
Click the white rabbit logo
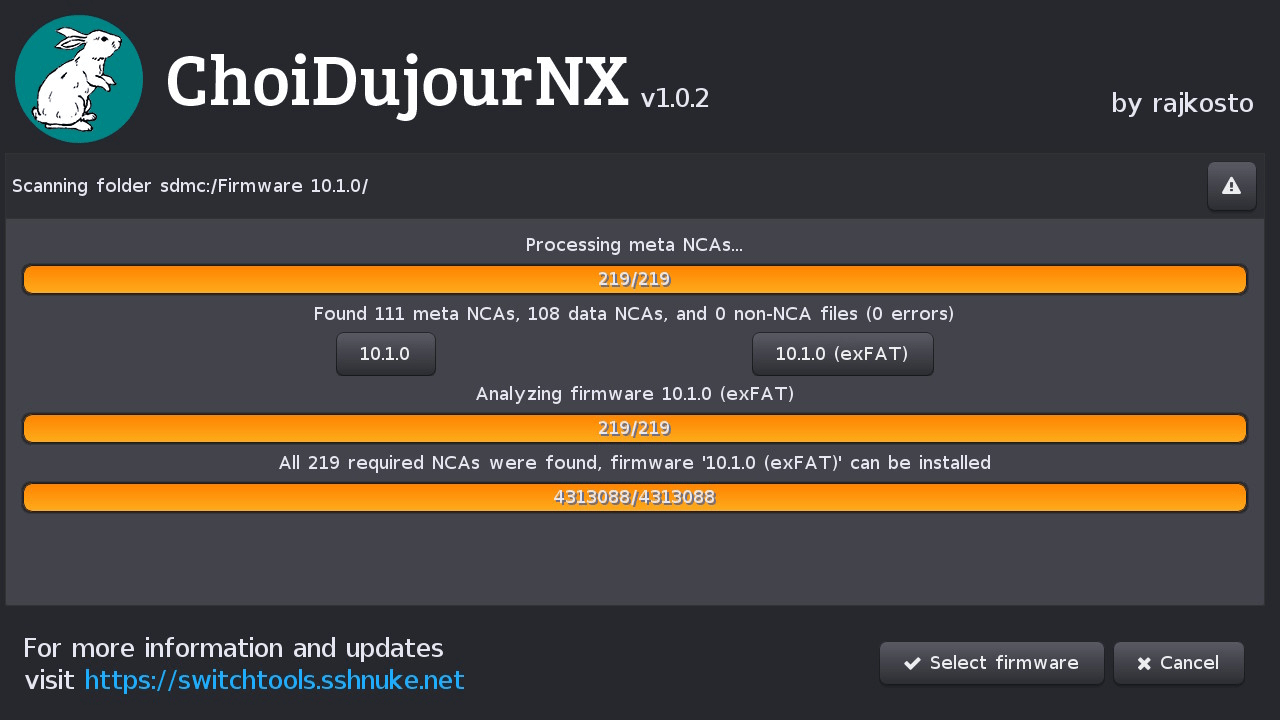79,79
